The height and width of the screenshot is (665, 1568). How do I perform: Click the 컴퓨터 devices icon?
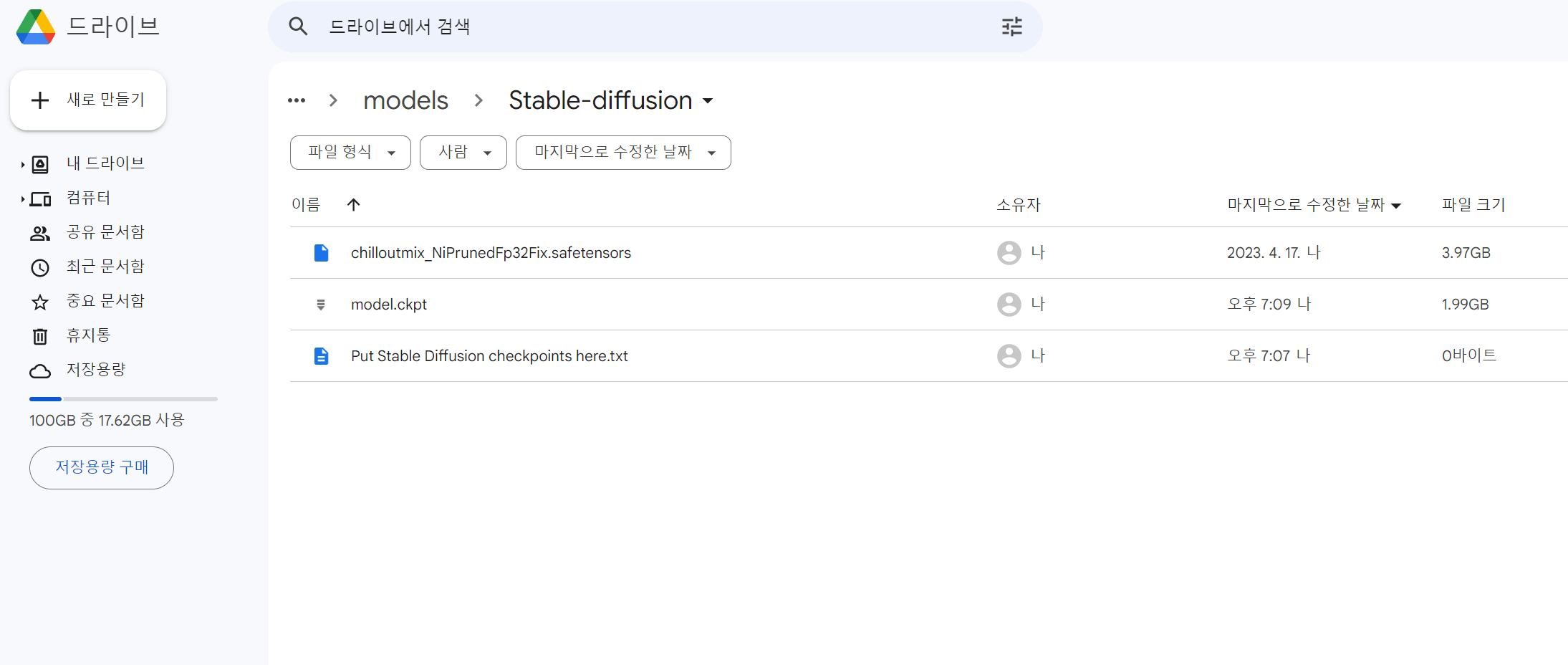(41, 198)
